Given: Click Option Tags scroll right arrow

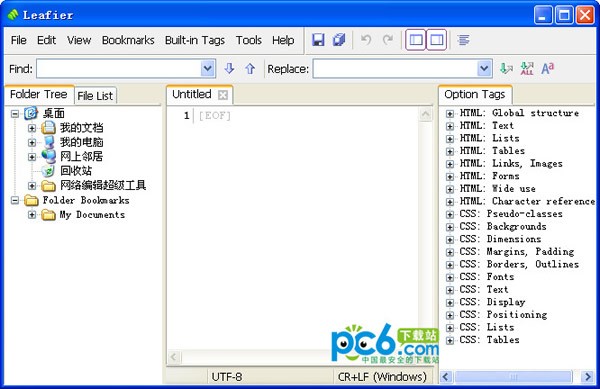Looking at the screenshot, I should [x=587, y=377].
